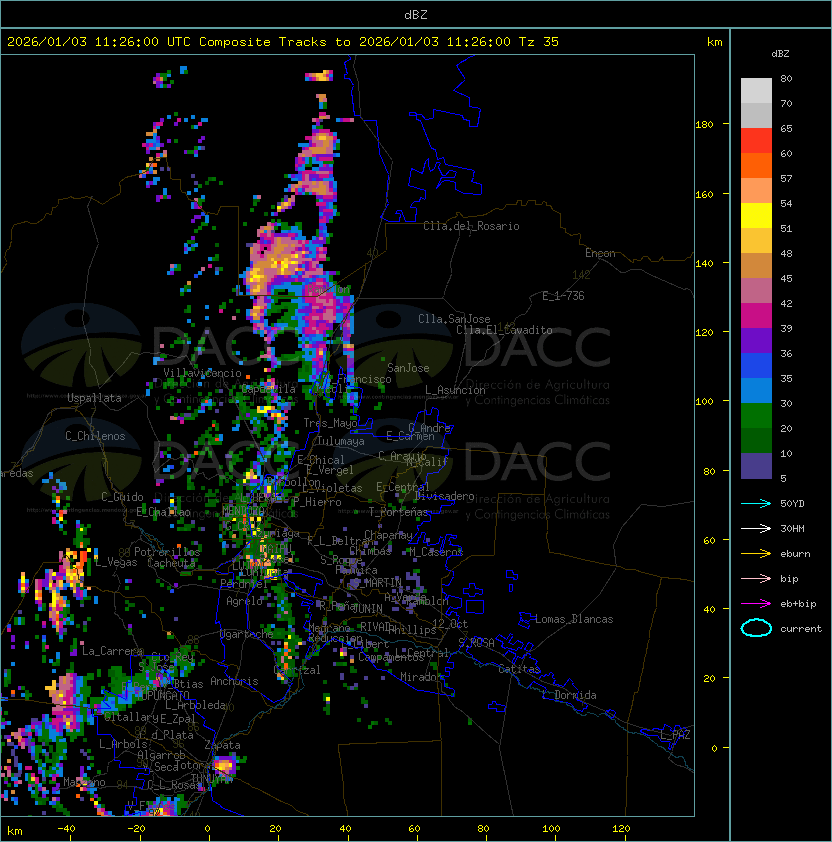The width and height of the screenshot is (832, 842).
Task: Click the 'Zapata' map label
Action: (222, 745)
